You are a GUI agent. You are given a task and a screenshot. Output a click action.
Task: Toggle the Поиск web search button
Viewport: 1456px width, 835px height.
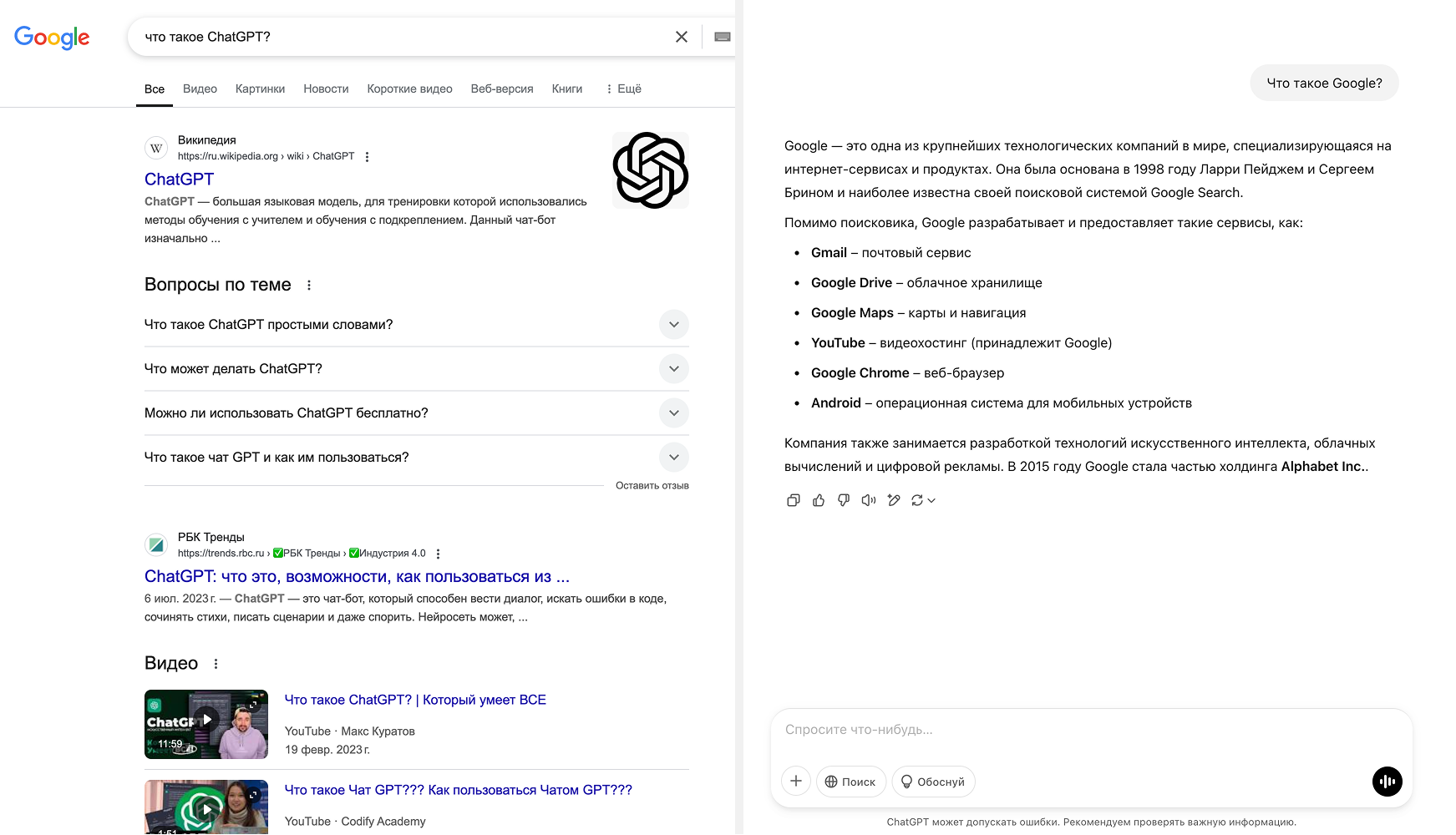coord(850,782)
